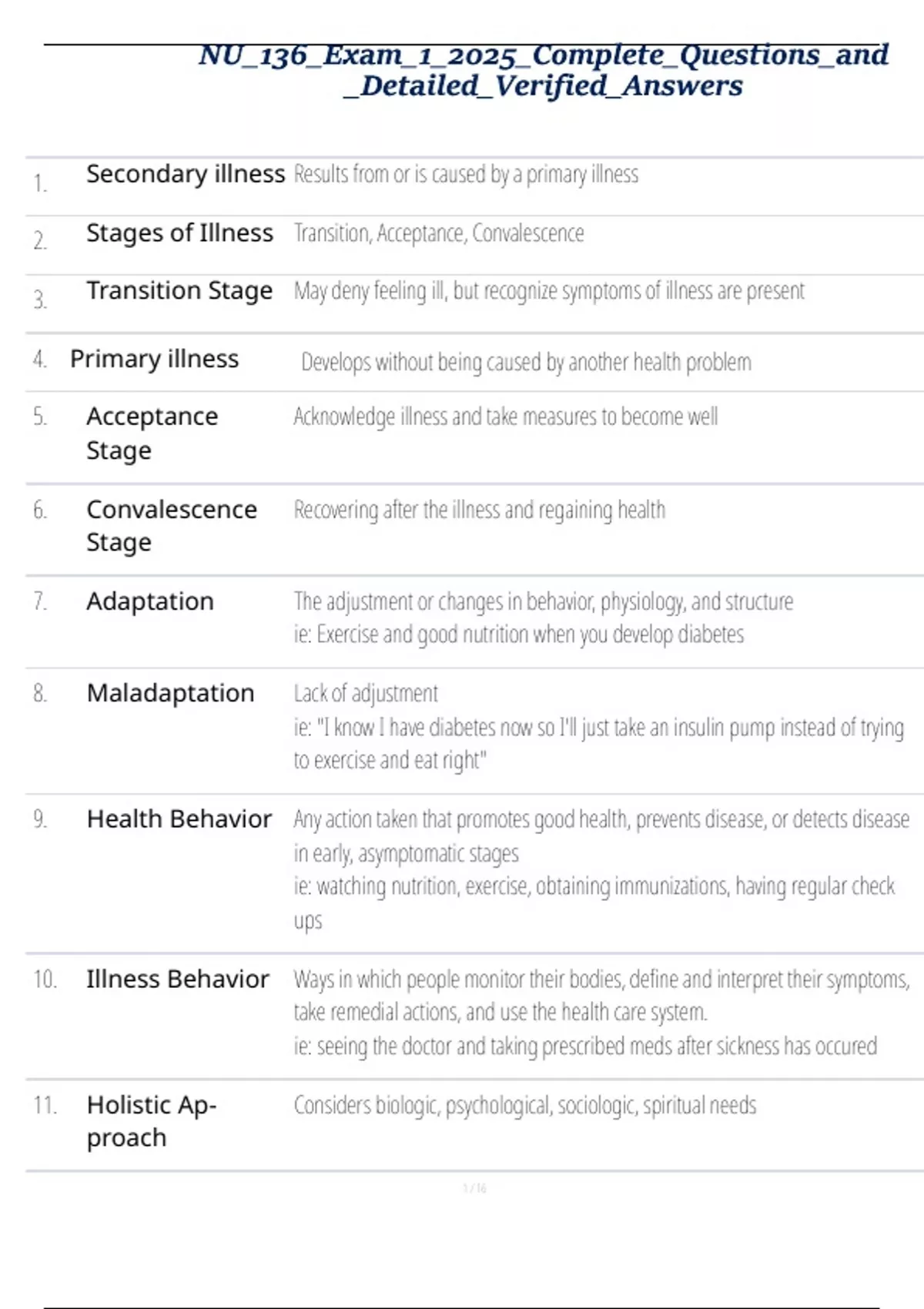Click the "Considers biologic, psychological" definition text
Image resolution: width=924 pixels, height=1309 pixels.
[x=524, y=1106]
